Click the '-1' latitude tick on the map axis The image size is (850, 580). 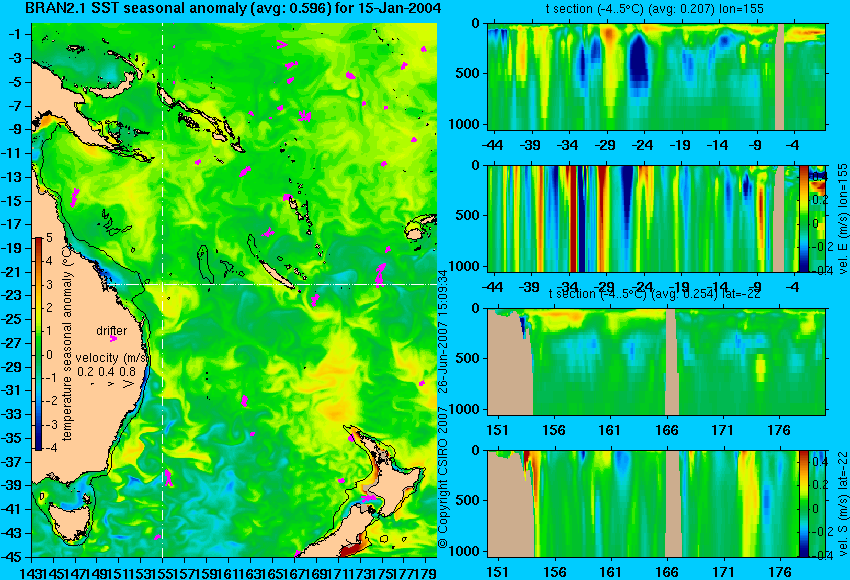[x=15, y=34]
